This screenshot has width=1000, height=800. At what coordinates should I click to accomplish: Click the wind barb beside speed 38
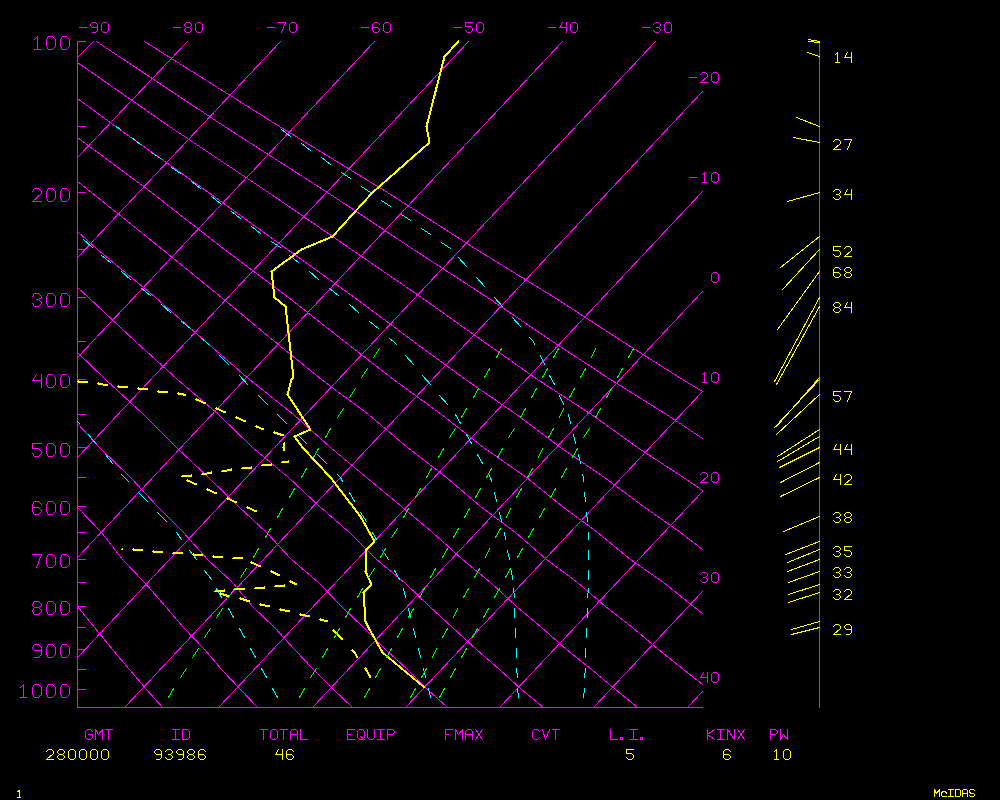[x=801, y=522]
